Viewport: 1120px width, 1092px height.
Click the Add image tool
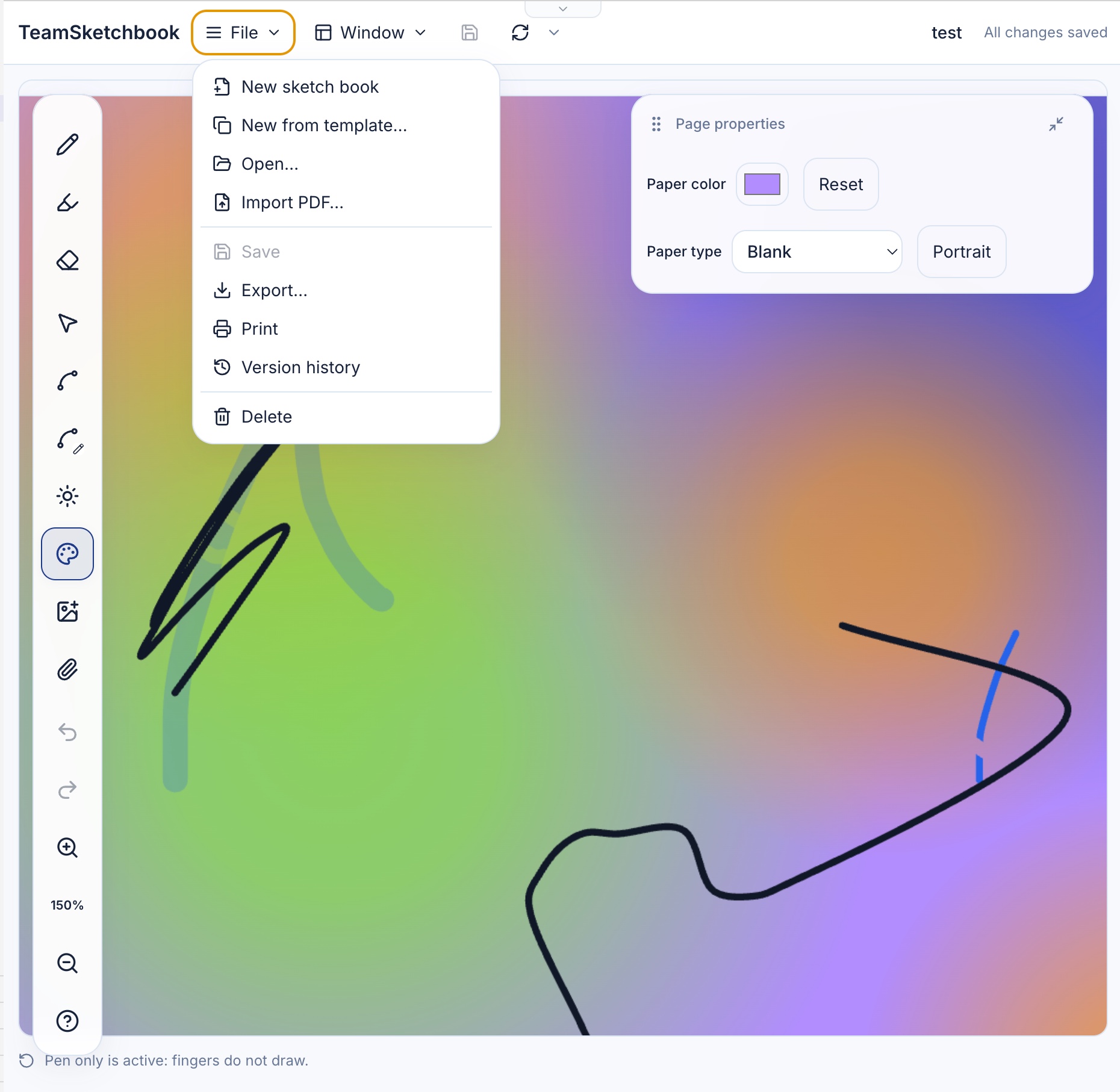[x=67, y=612]
